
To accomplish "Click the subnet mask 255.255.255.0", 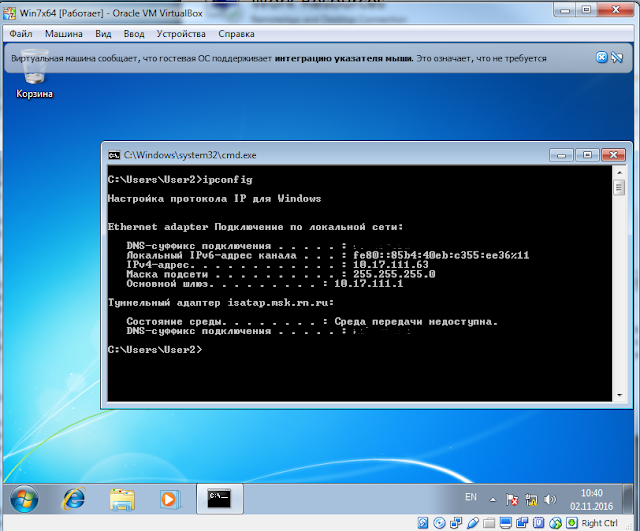I will (394, 274).
